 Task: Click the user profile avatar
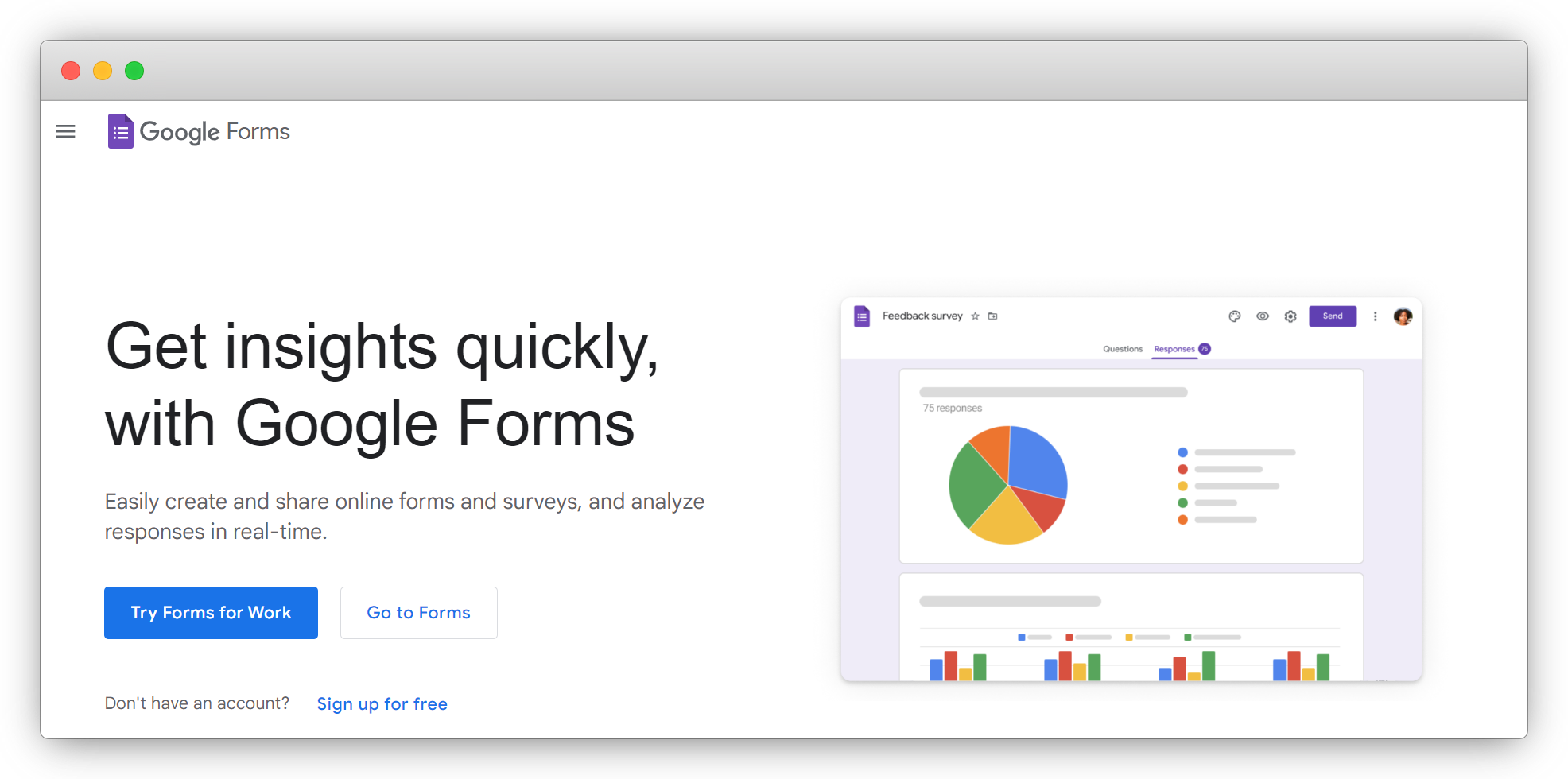point(1403,316)
